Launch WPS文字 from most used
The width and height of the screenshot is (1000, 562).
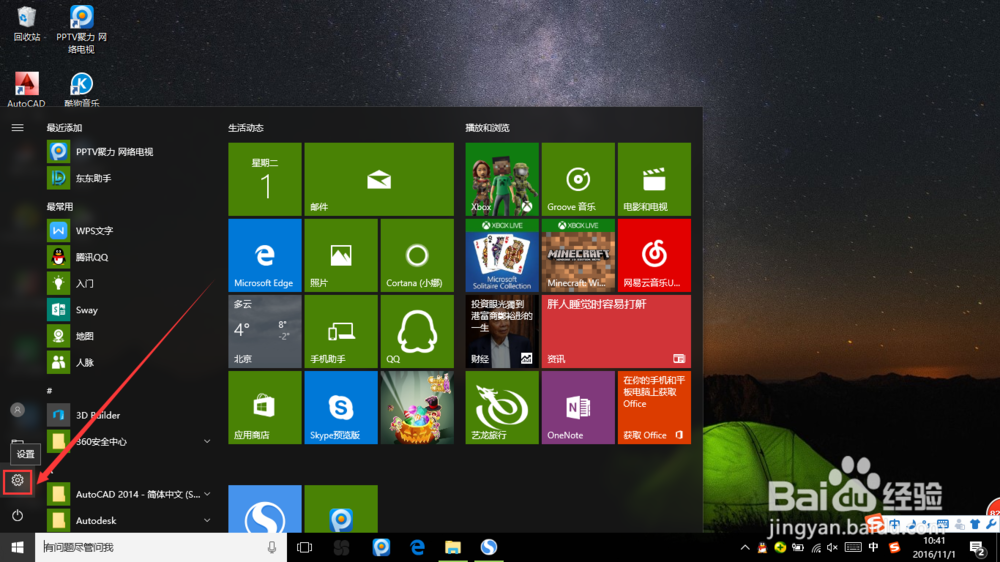pos(129,230)
